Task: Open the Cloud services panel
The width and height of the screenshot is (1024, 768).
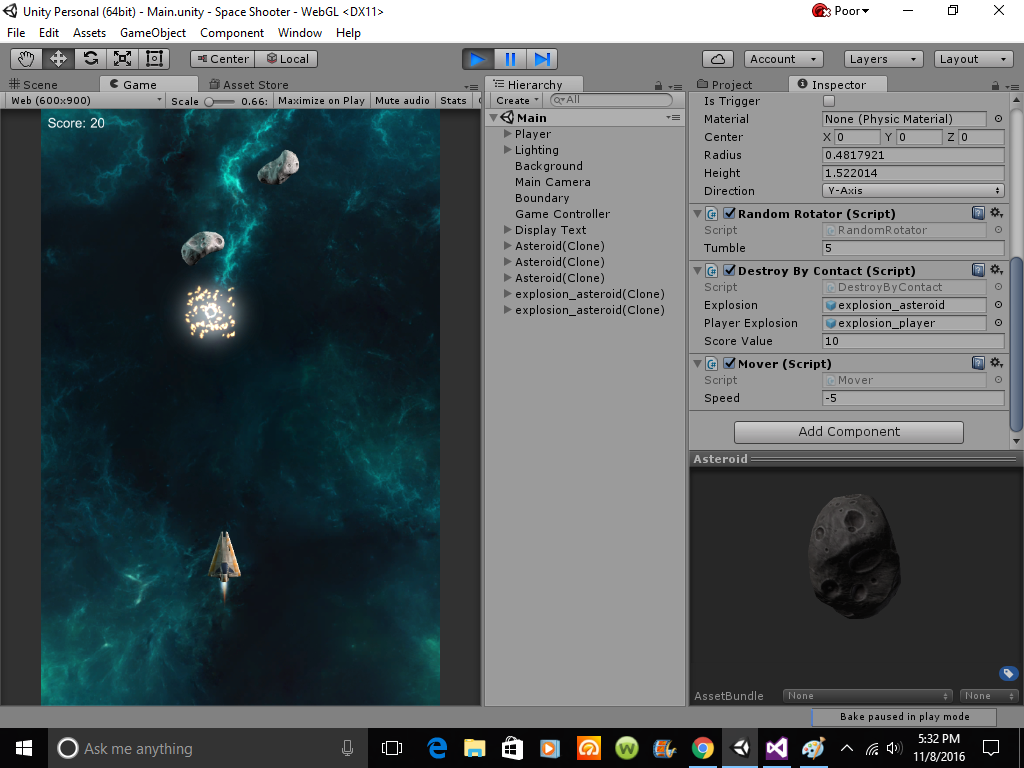Action: click(718, 59)
